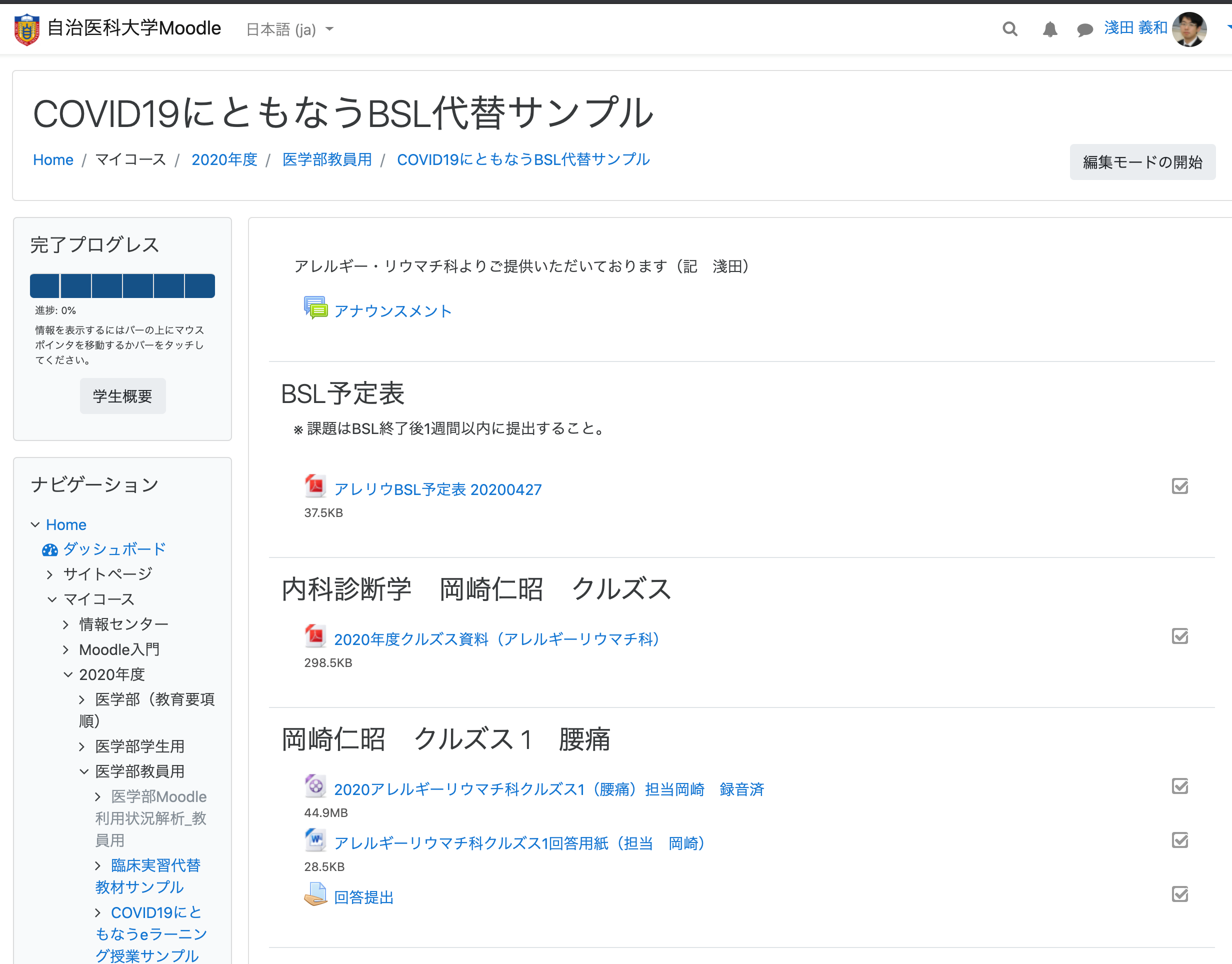Click the video icon for クルズス1 録音済
1232x964 pixels.
pos(315,785)
